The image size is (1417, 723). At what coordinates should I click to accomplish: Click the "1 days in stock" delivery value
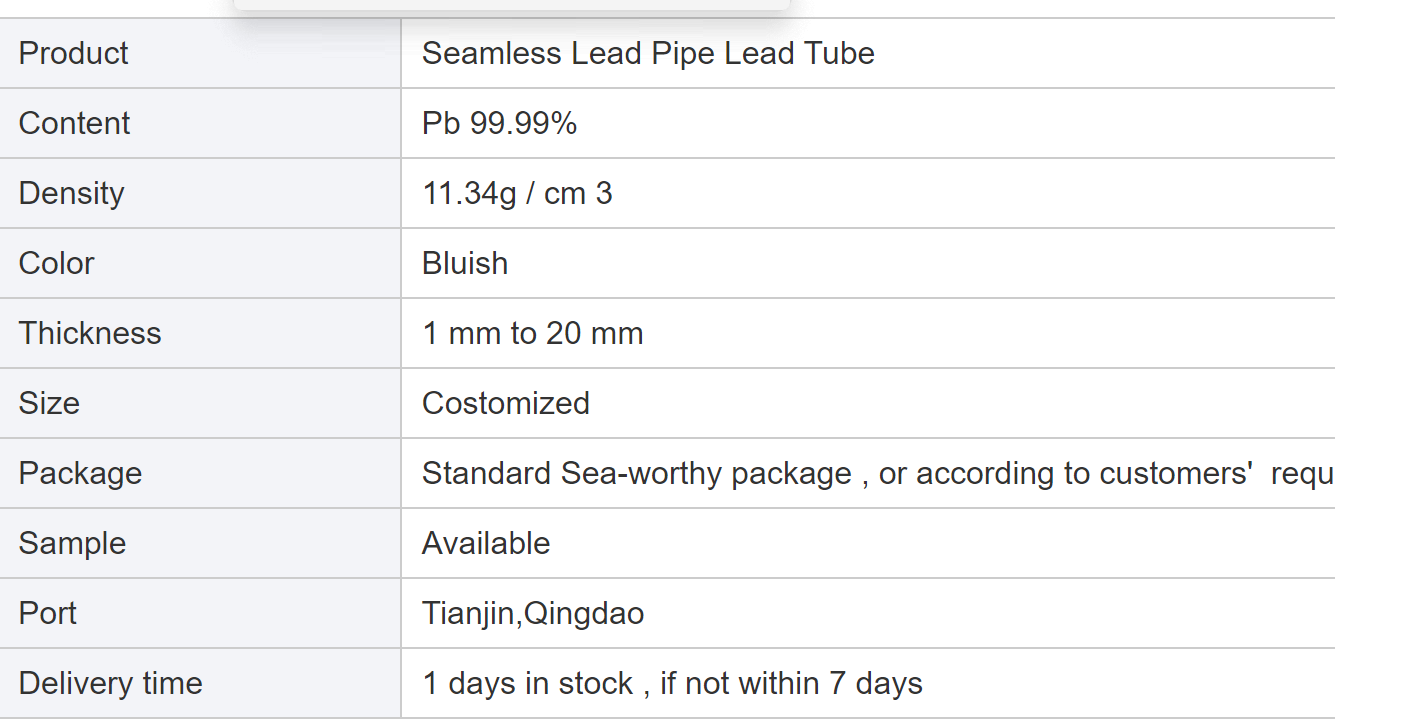pos(527,683)
